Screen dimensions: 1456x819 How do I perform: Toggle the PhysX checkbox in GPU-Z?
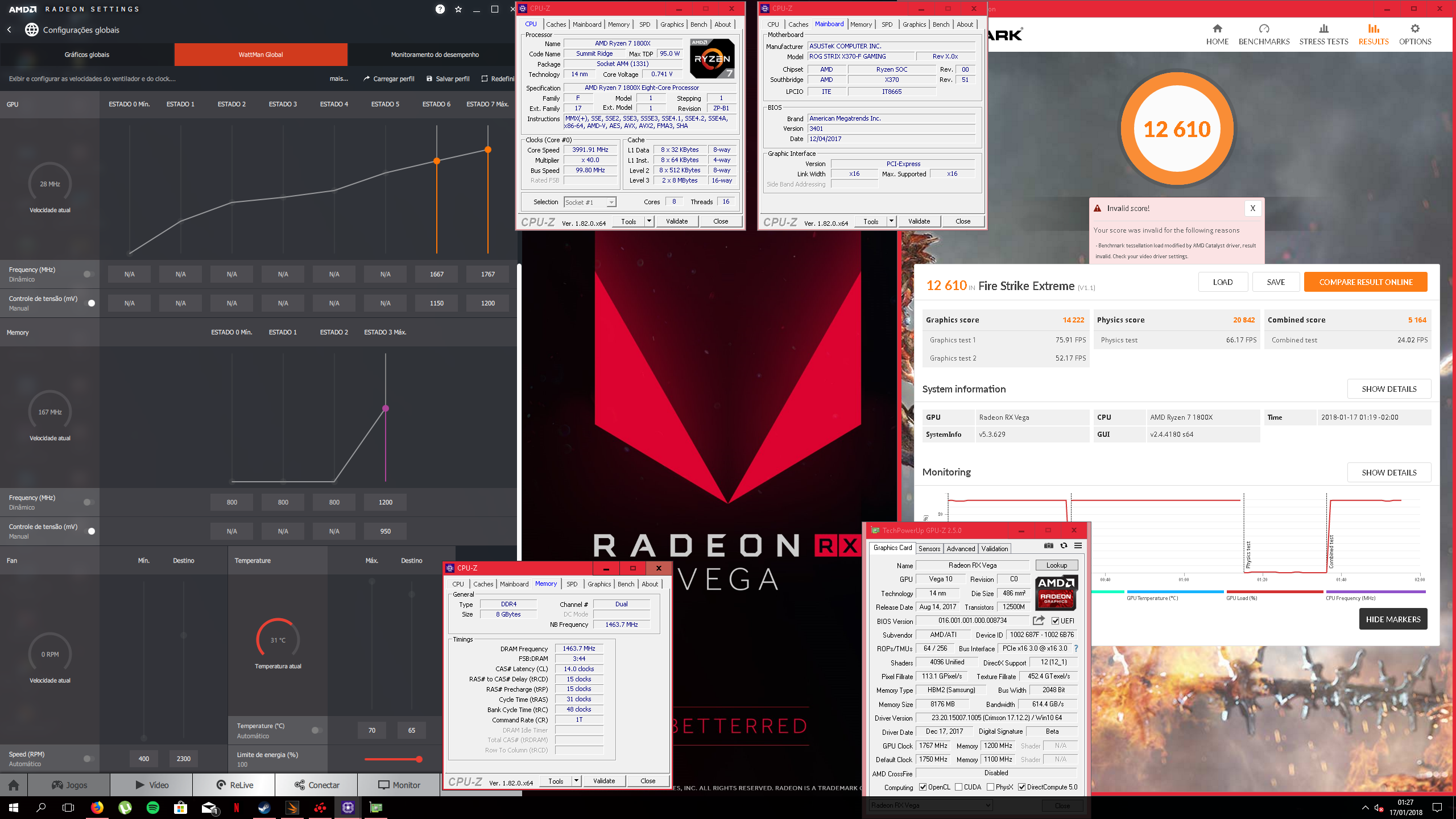click(x=991, y=787)
